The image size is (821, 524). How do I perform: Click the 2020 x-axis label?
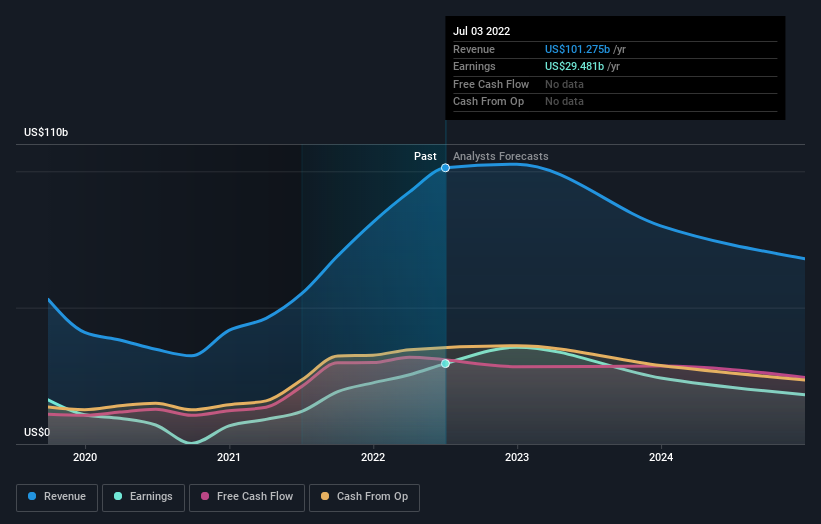[85, 458]
